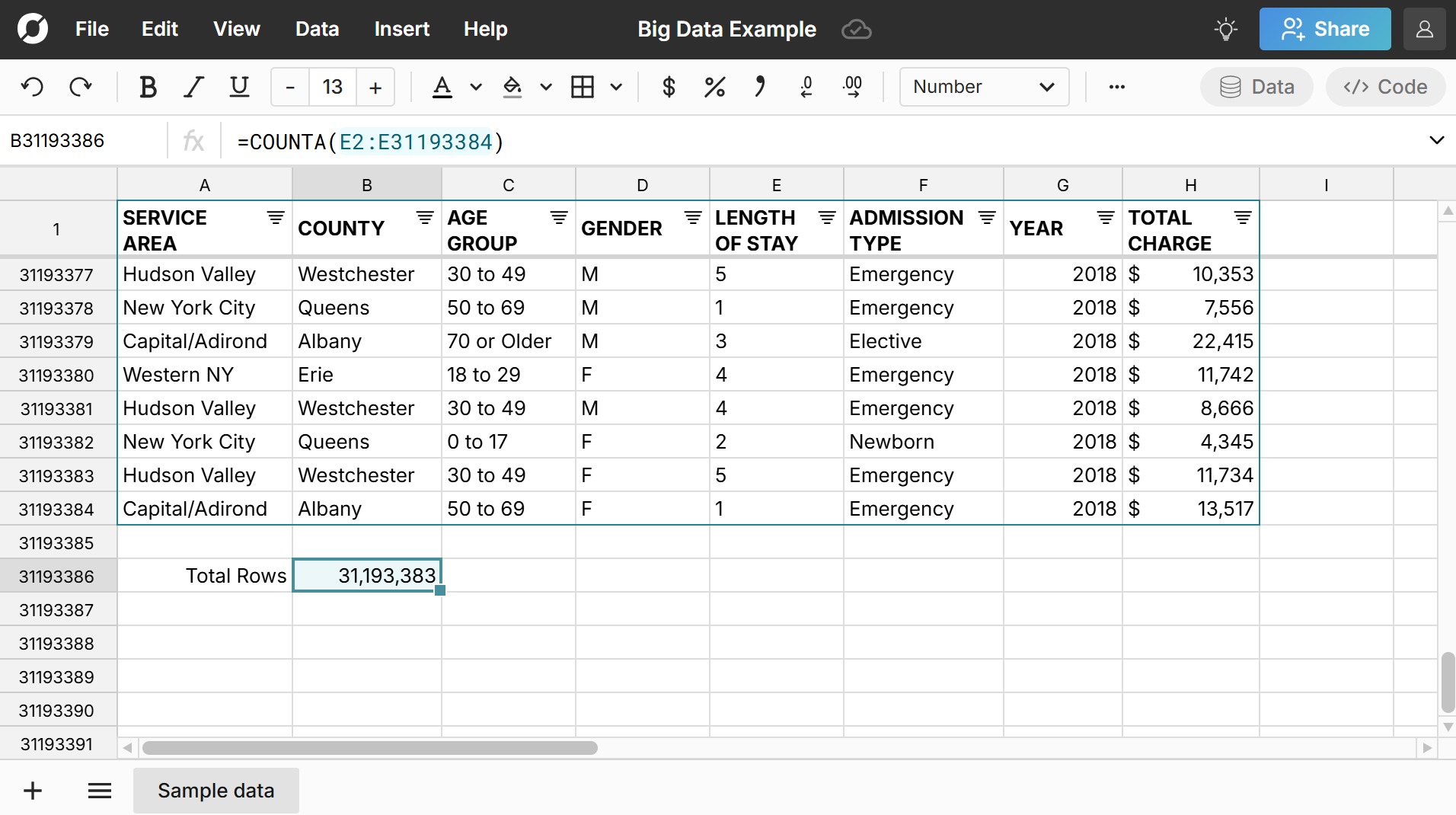The image size is (1456, 815).
Task: Click the redo arrow icon
Action: coord(80,87)
